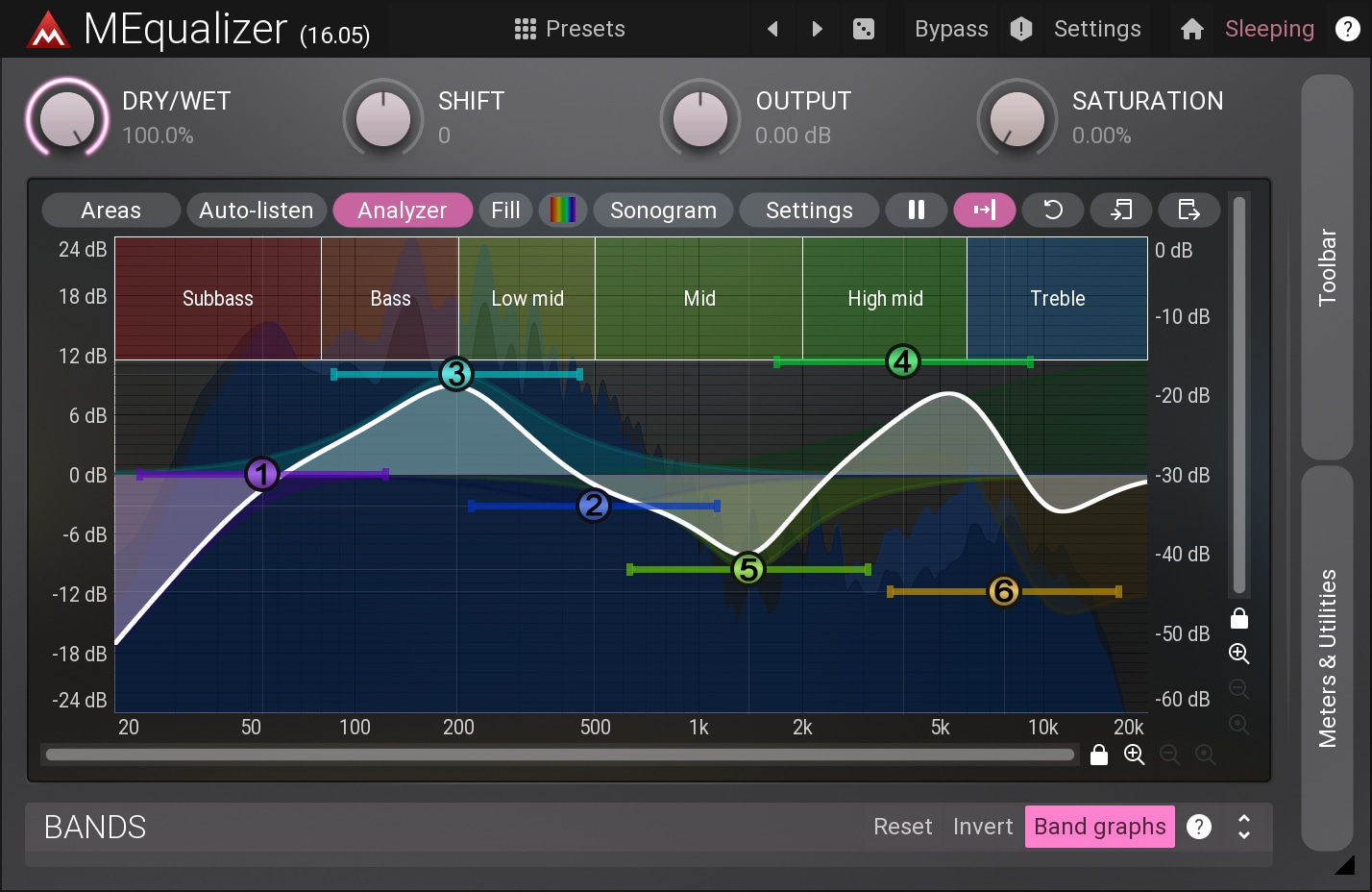Click the reset undo arrow icon
This screenshot has height=892, width=1372.
coord(1053,210)
